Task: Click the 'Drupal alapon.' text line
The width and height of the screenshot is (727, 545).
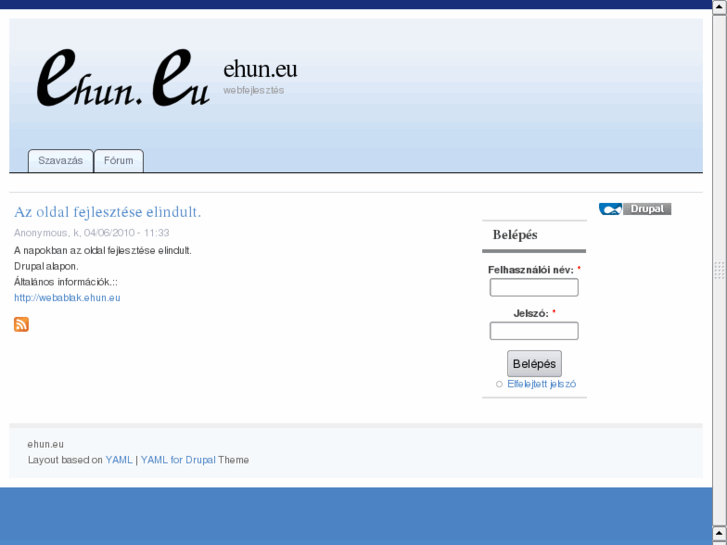Action: click(x=46, y=266)
